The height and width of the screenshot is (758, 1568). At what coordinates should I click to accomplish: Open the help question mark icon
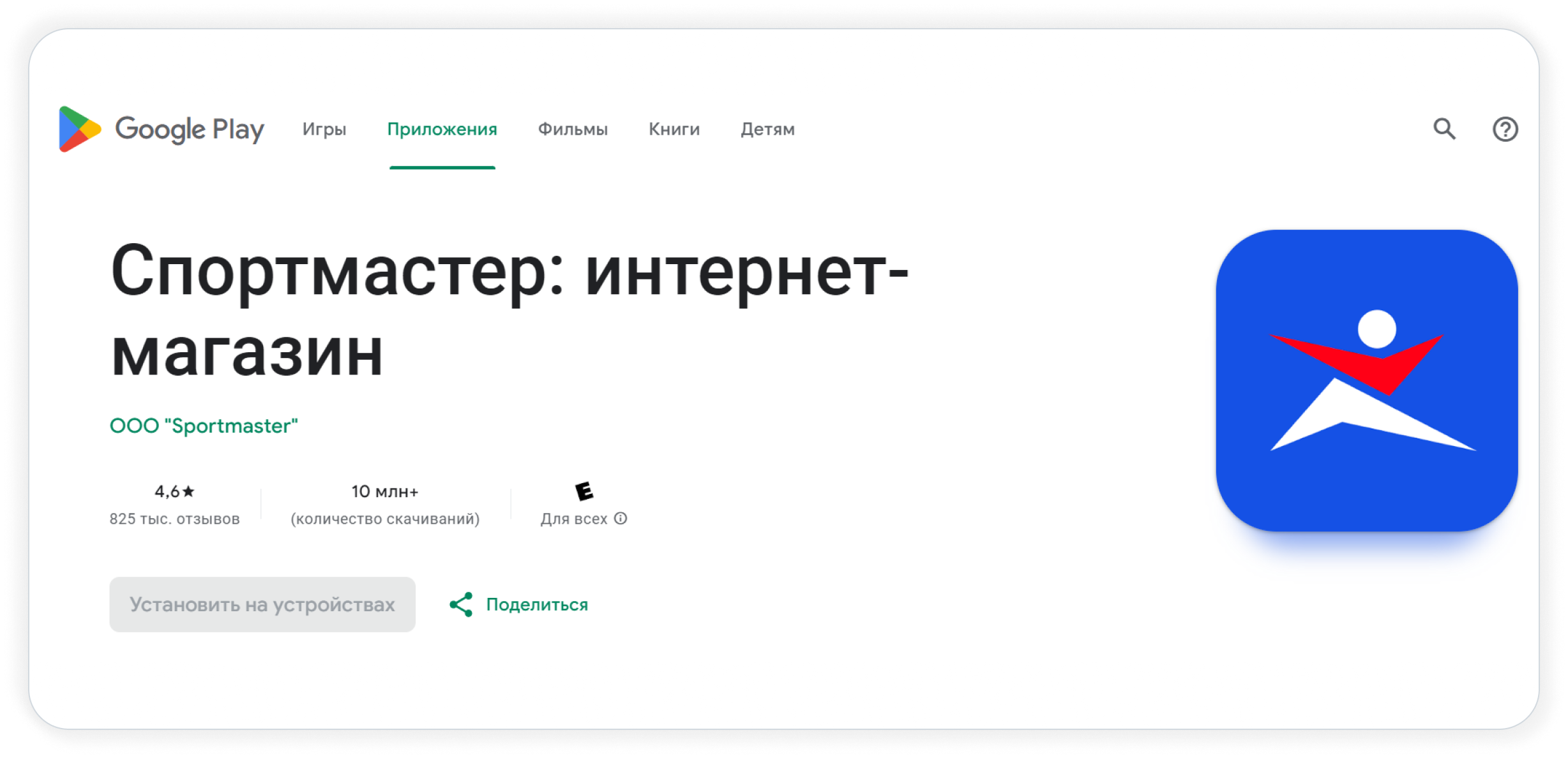click(x=1505, y=129)
